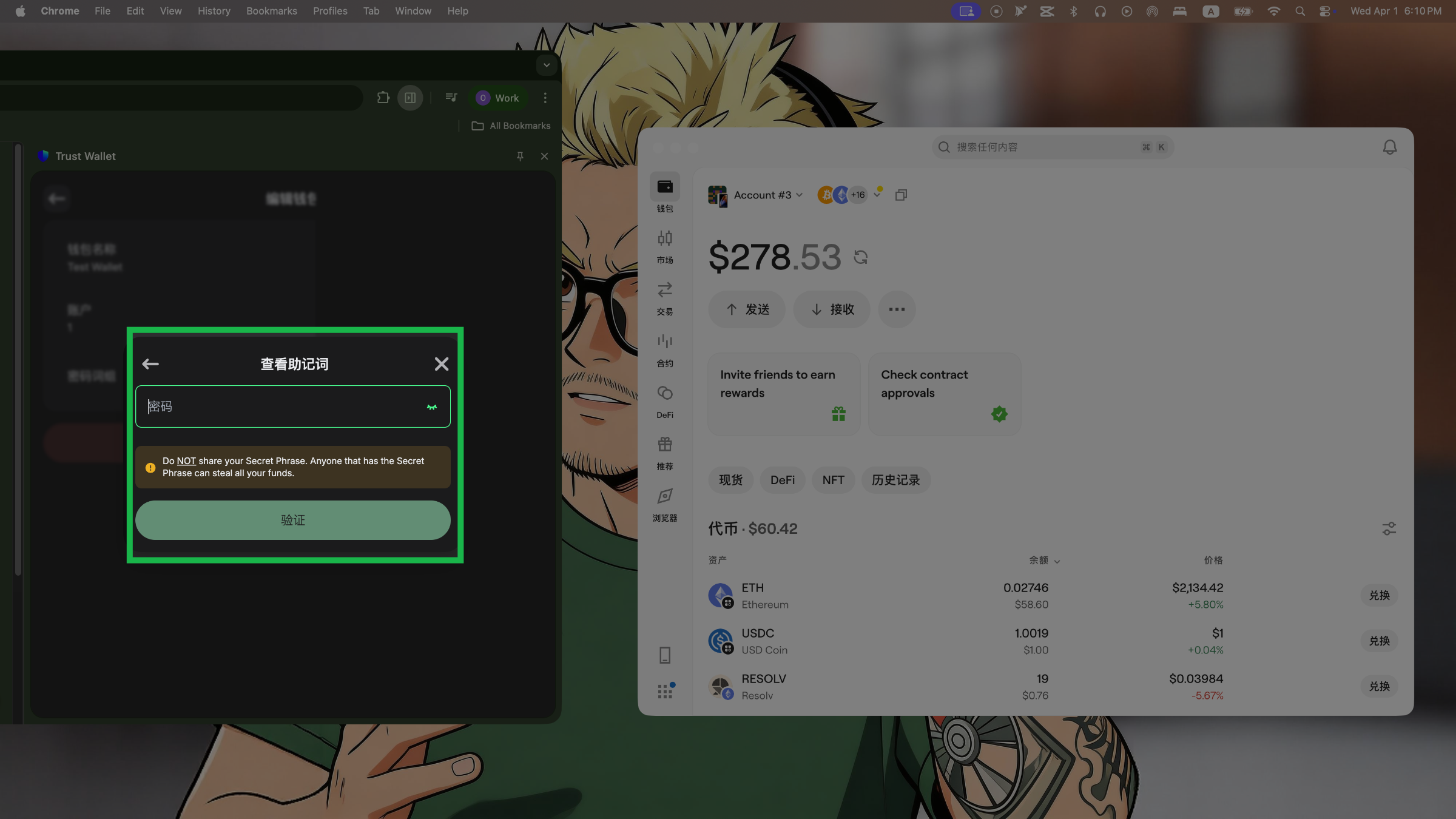Viewport: 1456px width, 819px height.
Task: Close the Trust Wallet side panel
Action: [x=544, y=157]
